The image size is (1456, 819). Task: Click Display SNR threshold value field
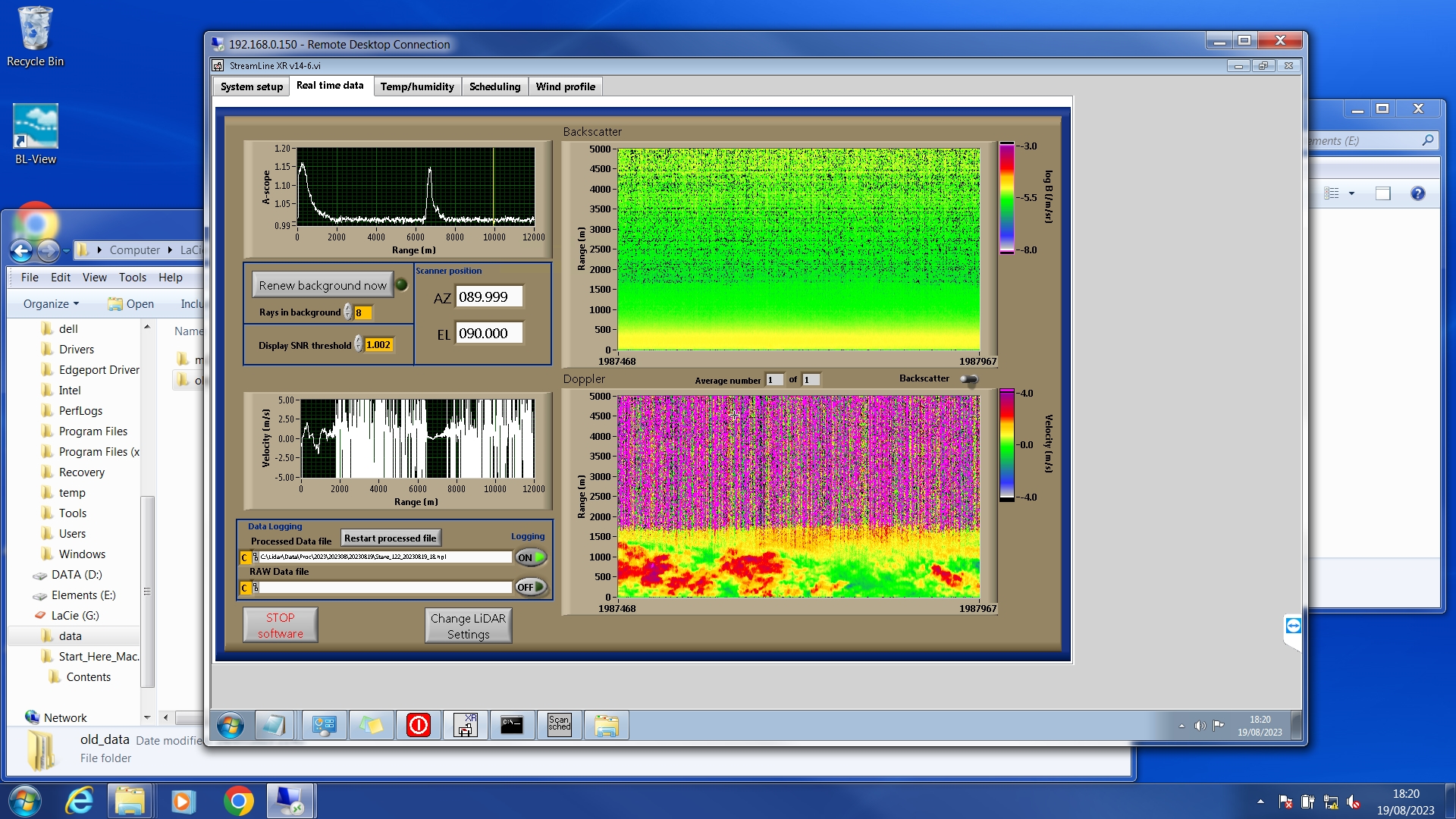coord(378,345)
